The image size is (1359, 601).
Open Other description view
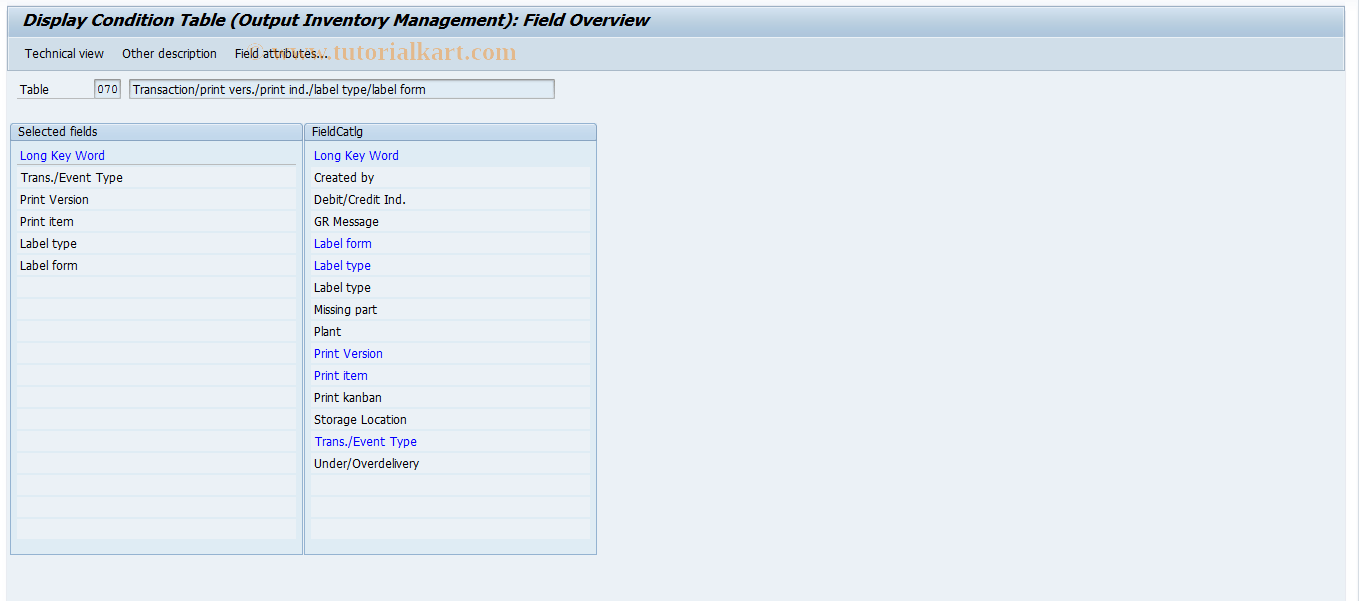tap(169, 53)
